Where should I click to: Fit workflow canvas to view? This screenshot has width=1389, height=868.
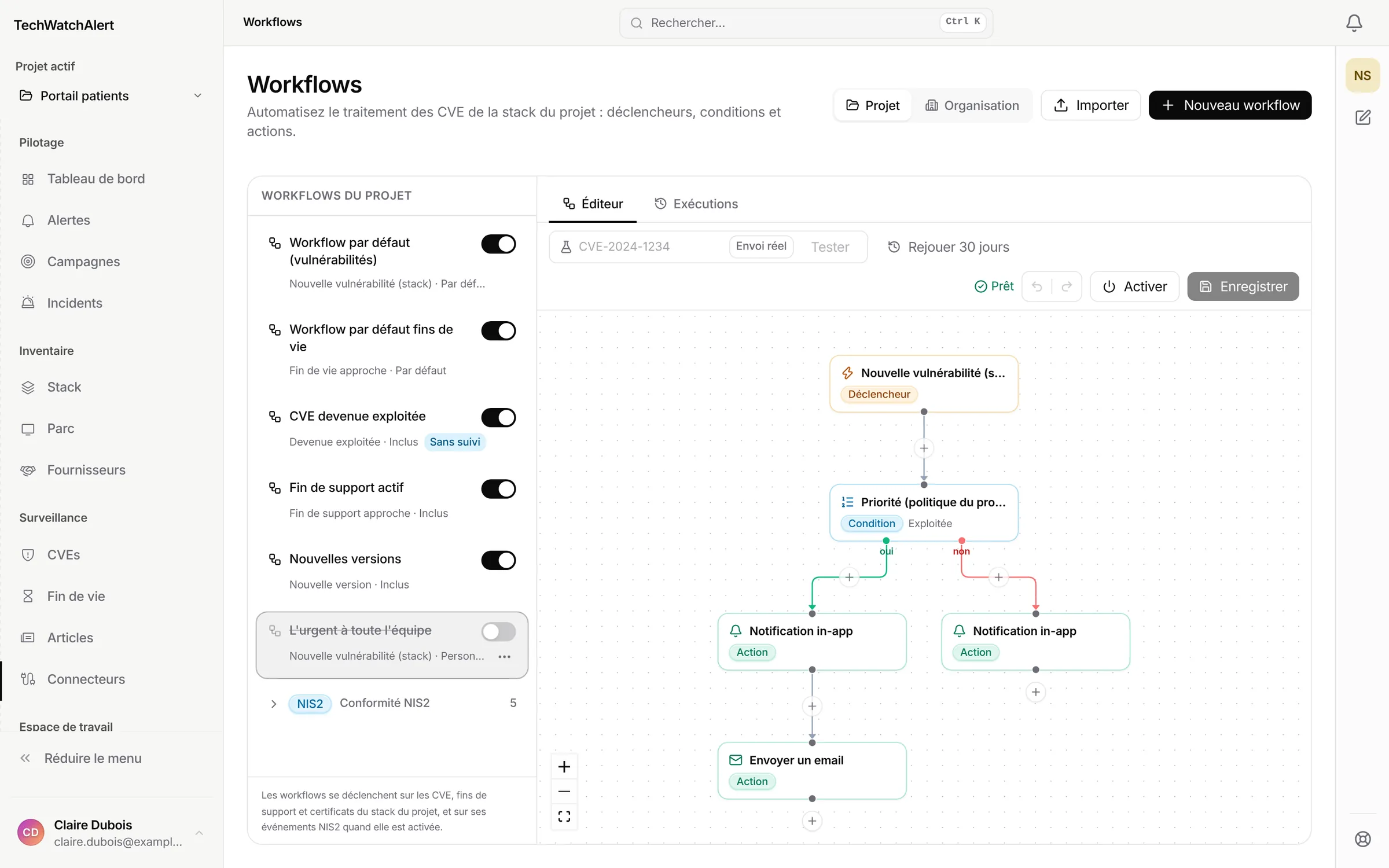tap(564, 816)
